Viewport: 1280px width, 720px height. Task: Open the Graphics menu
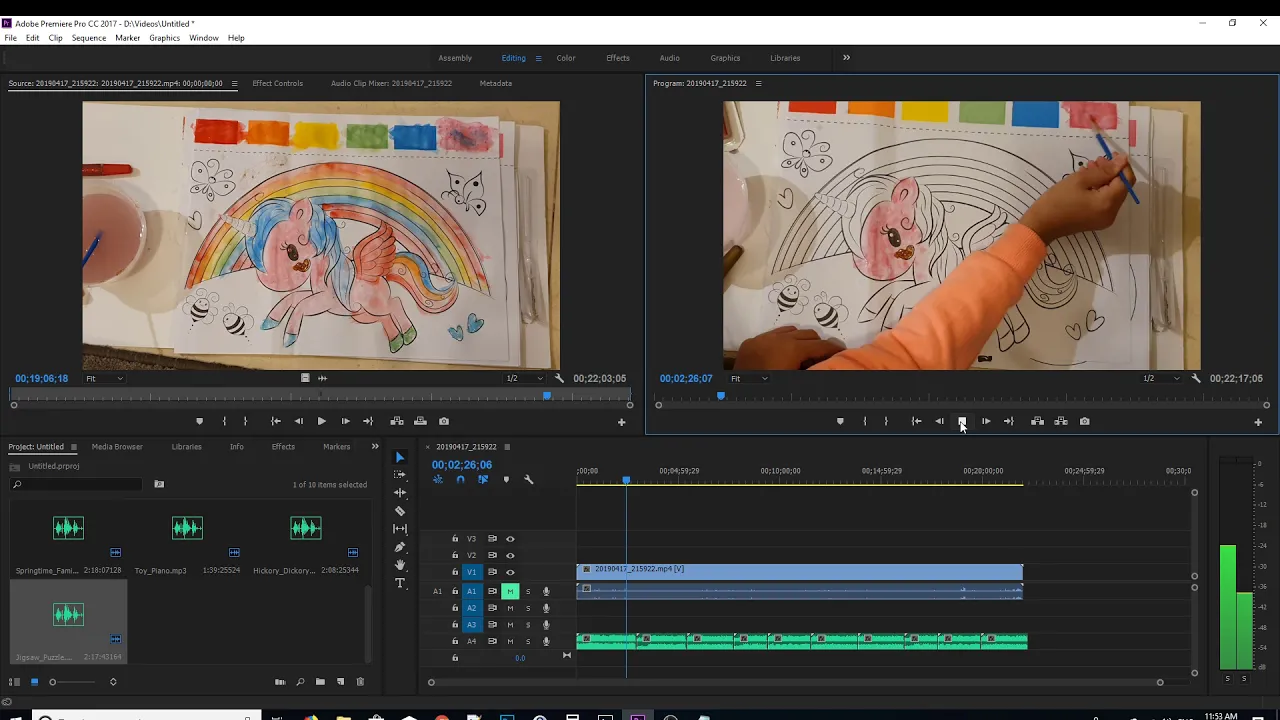(x=164, y=38)
